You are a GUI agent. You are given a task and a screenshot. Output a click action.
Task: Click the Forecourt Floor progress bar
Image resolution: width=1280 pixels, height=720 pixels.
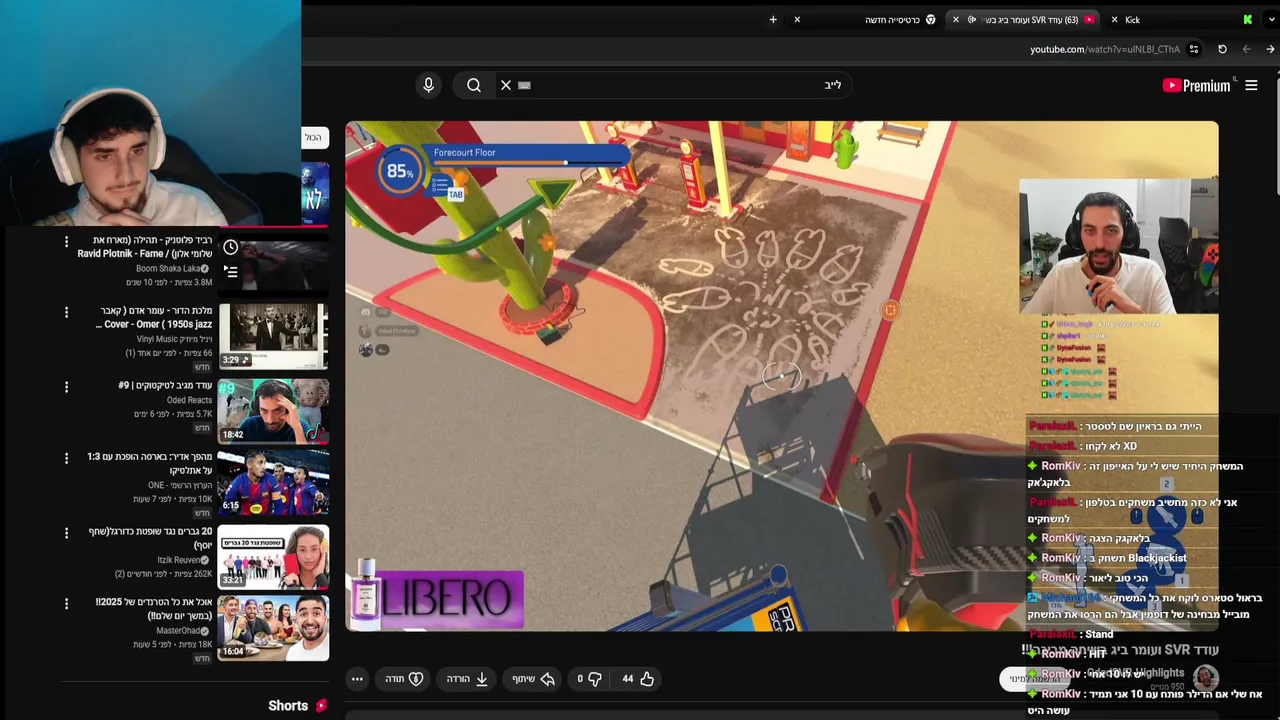point(530,162)
